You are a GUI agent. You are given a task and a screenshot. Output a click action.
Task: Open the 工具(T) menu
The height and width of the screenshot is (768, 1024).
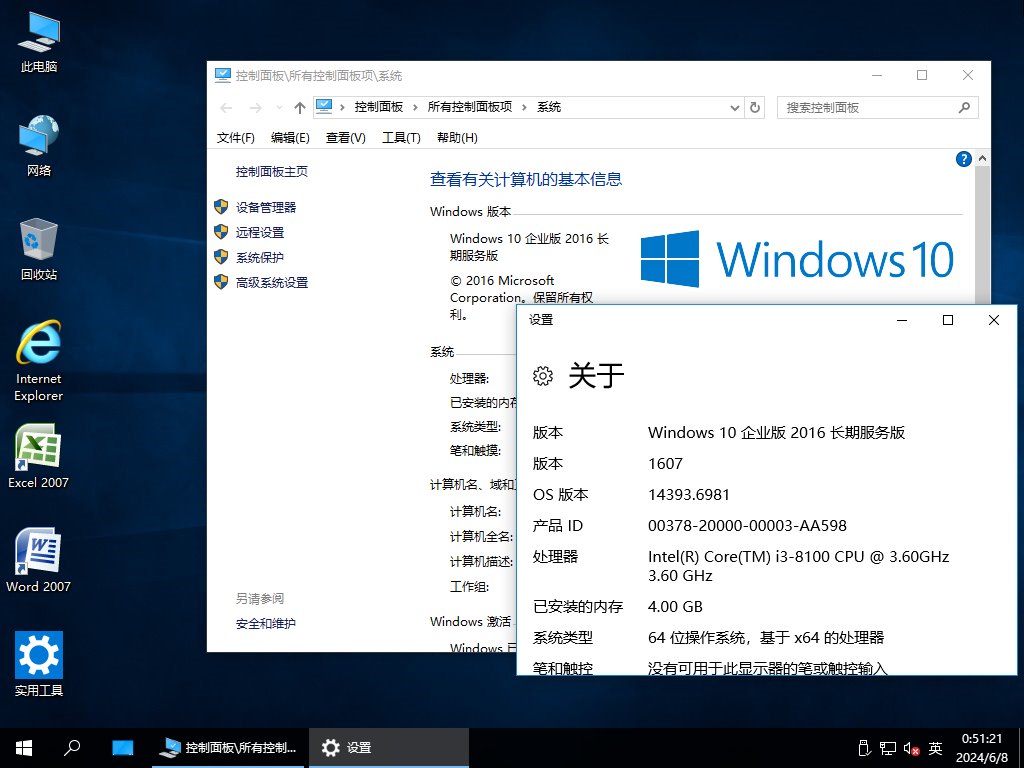point(401,138)
